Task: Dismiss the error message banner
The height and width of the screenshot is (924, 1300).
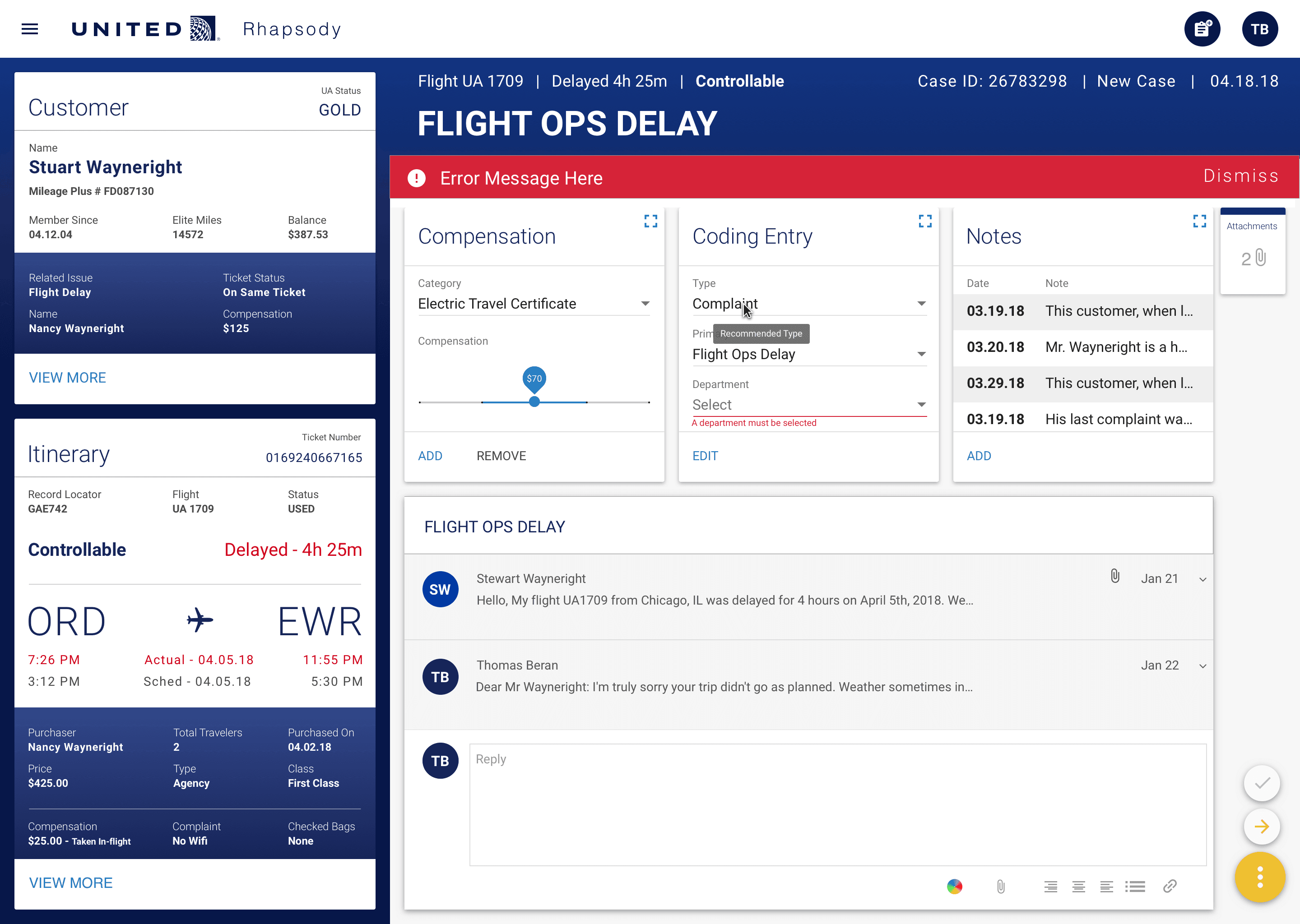Action: point(1241,176)
